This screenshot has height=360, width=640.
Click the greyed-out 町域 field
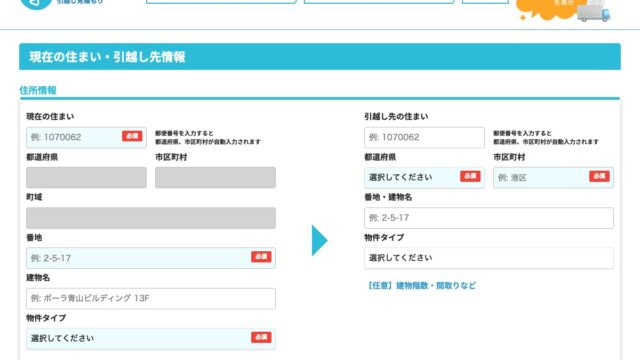click(151, 218)
